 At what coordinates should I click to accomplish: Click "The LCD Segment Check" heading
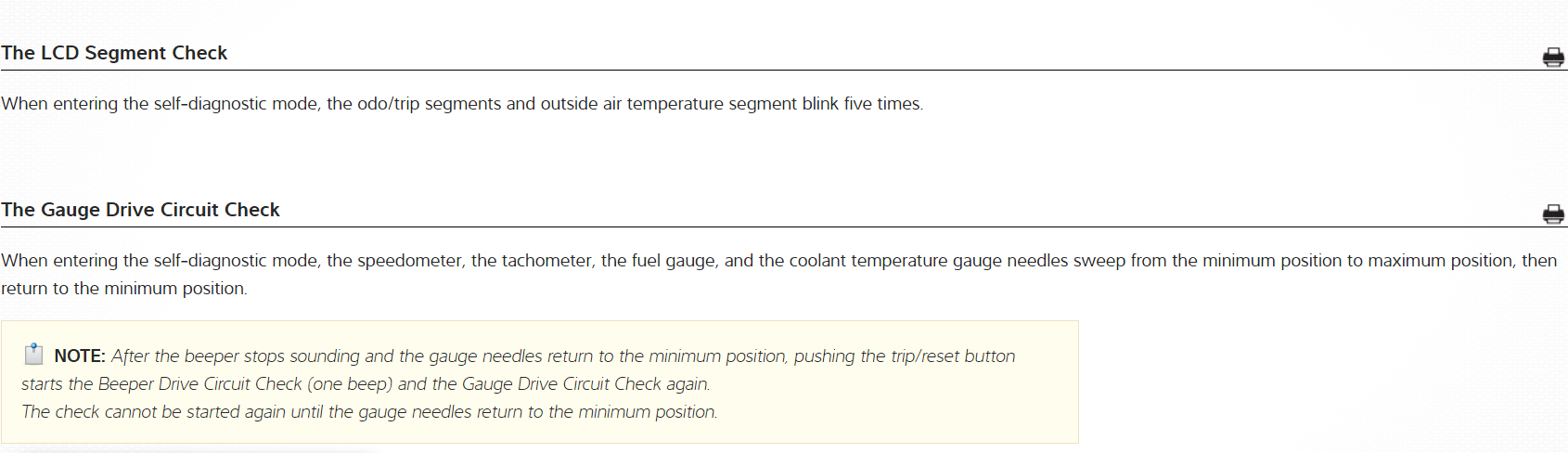(114, 53)
